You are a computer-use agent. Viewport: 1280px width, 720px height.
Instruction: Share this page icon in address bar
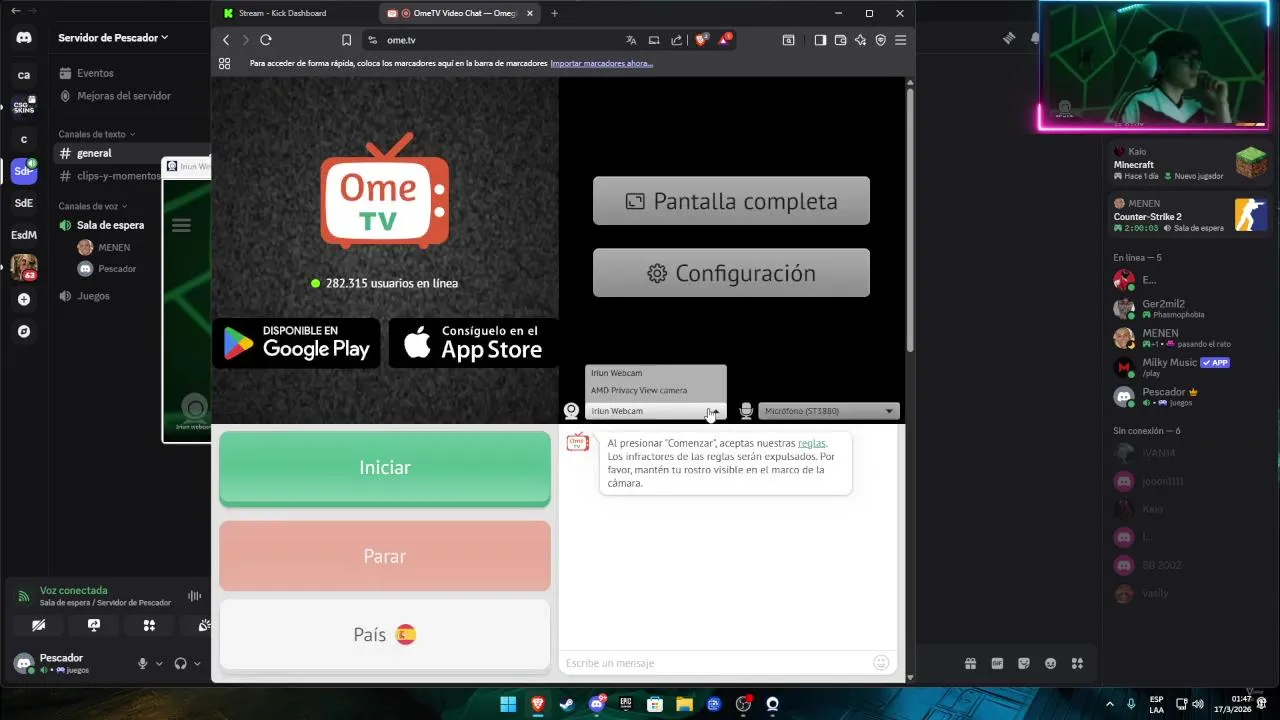(x=677, y=40)
